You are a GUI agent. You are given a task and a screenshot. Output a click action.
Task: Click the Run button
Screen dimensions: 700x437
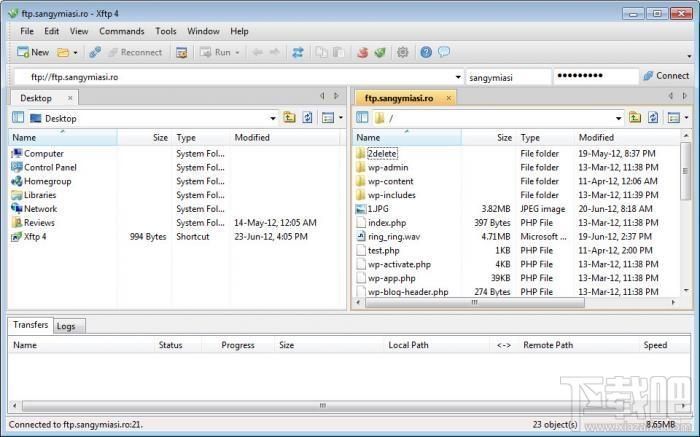tap(215, 53)
